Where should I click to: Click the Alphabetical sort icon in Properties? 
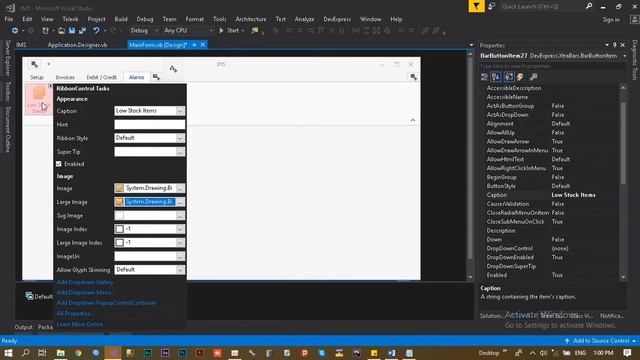(496, 77)
